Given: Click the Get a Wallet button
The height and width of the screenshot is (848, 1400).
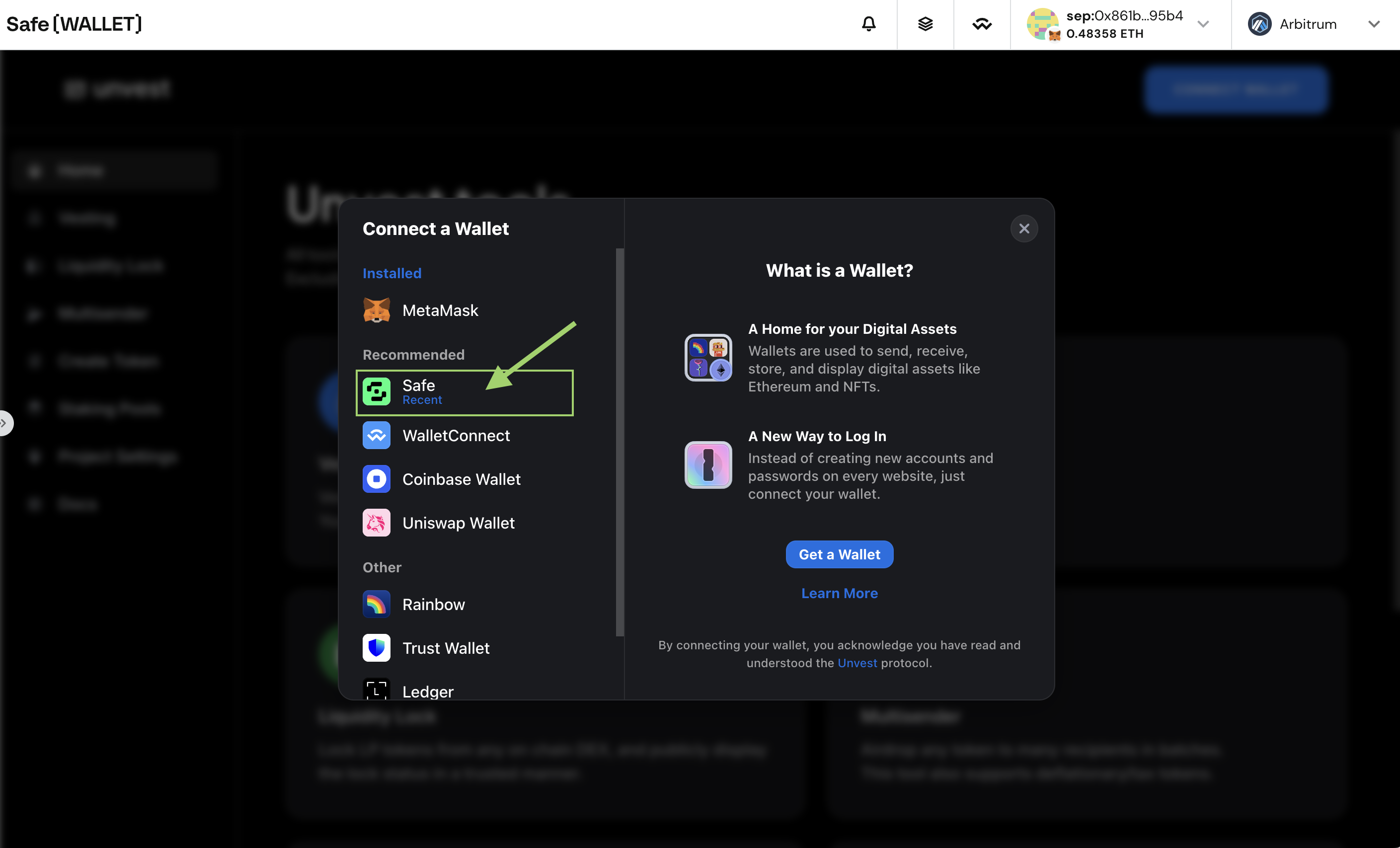Looking at the screenshot, I should [x=839, y=554].
